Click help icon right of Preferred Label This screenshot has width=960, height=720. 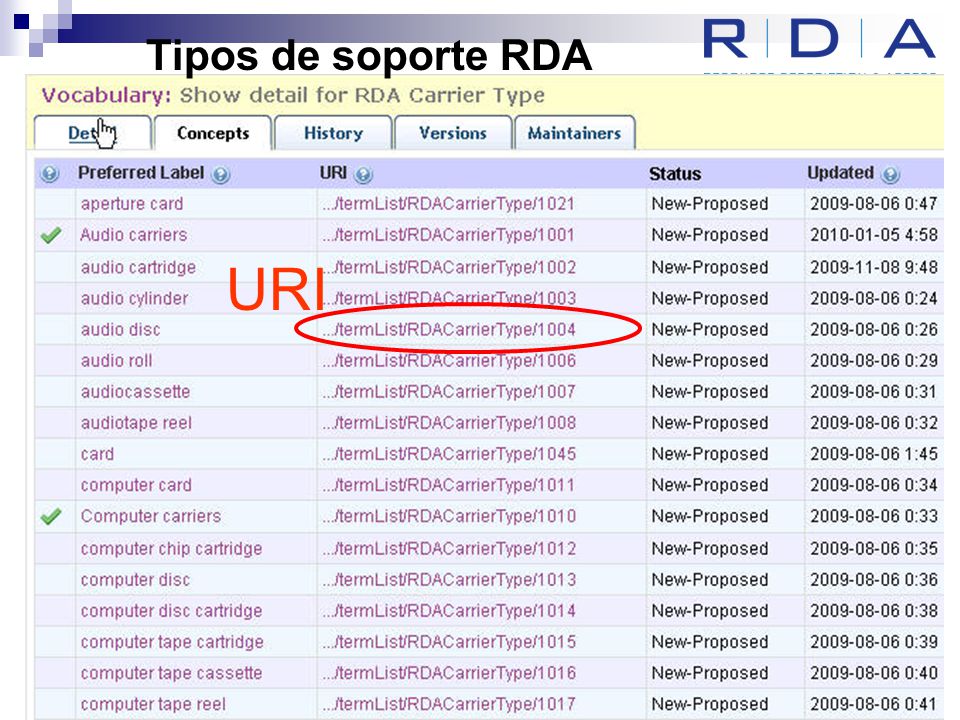220,175
